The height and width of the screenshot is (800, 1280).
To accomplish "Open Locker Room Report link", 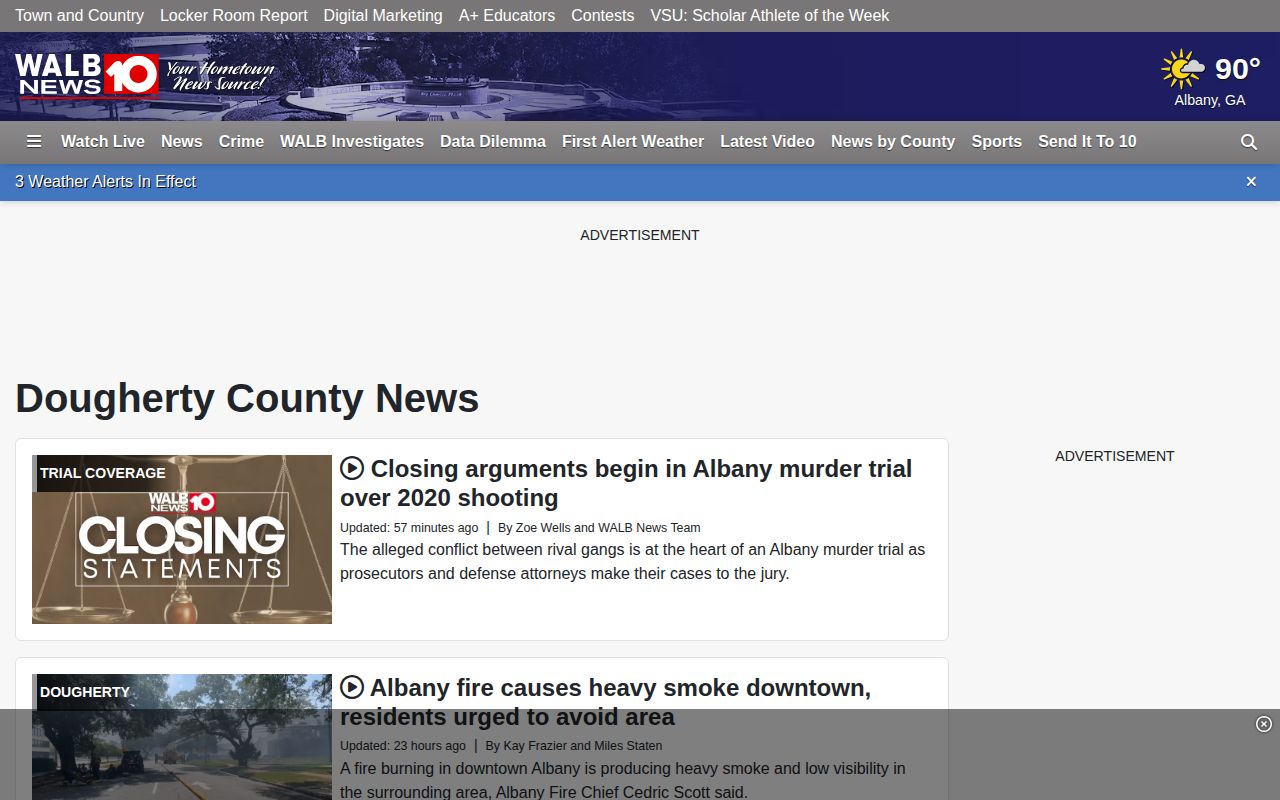I will (234, 16).
